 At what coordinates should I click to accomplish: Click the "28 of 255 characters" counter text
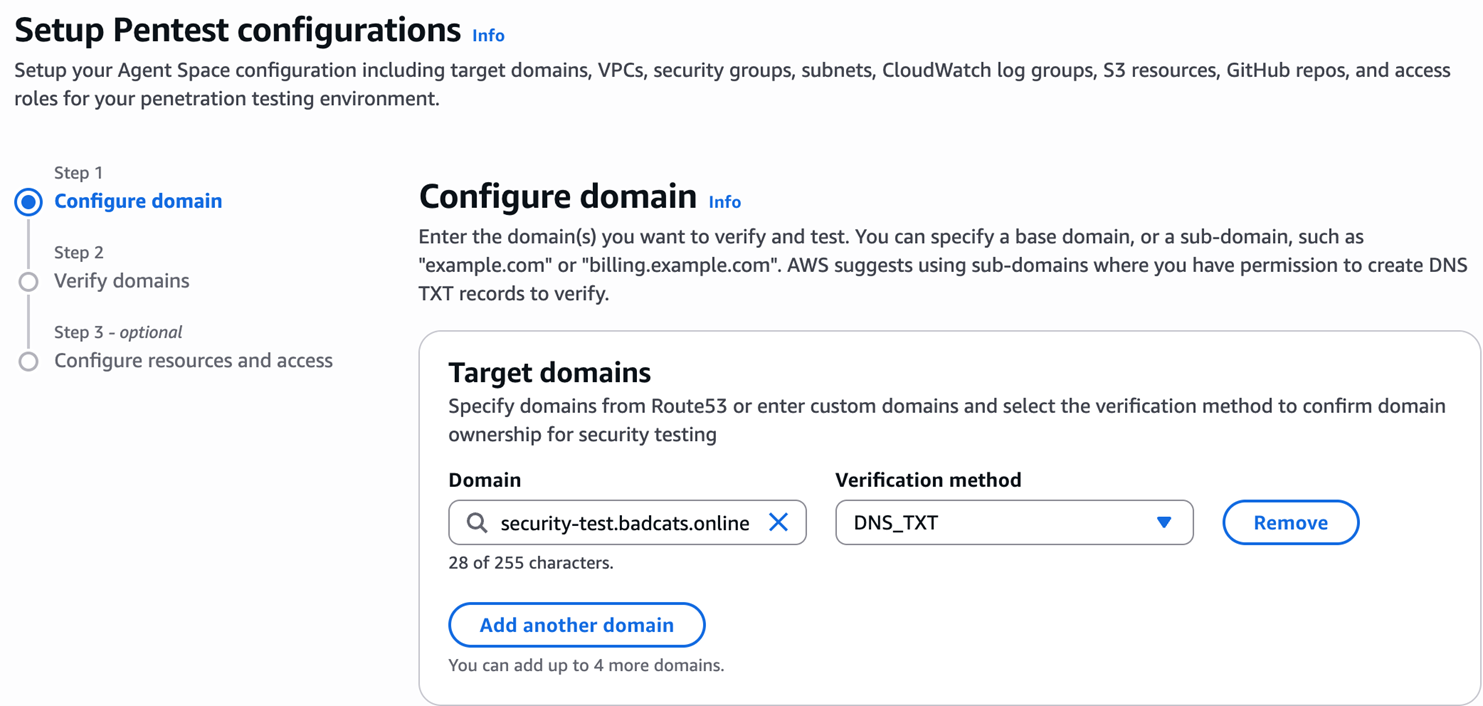point(530,563)
